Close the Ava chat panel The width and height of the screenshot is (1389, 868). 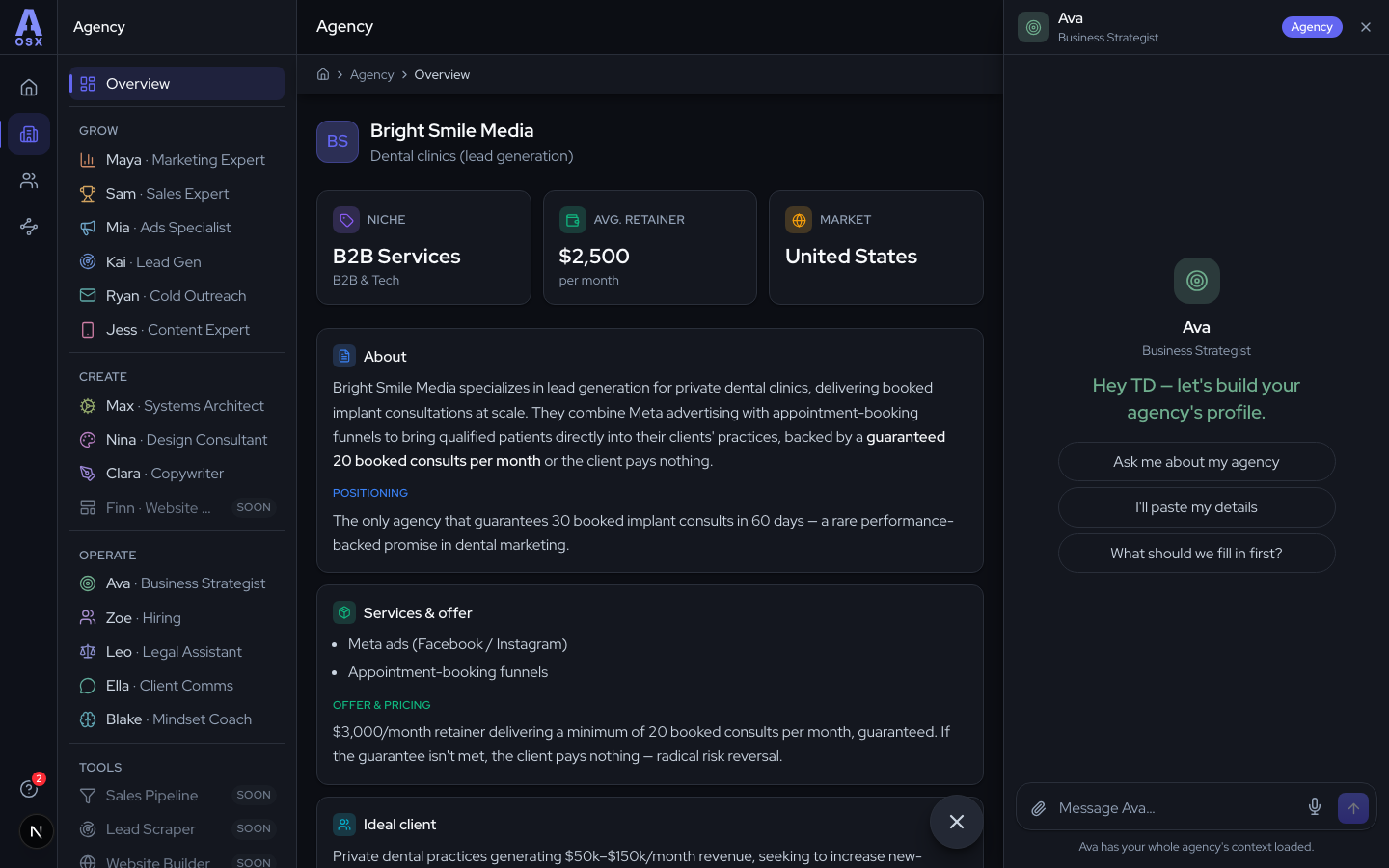(x=1366, y=27)
